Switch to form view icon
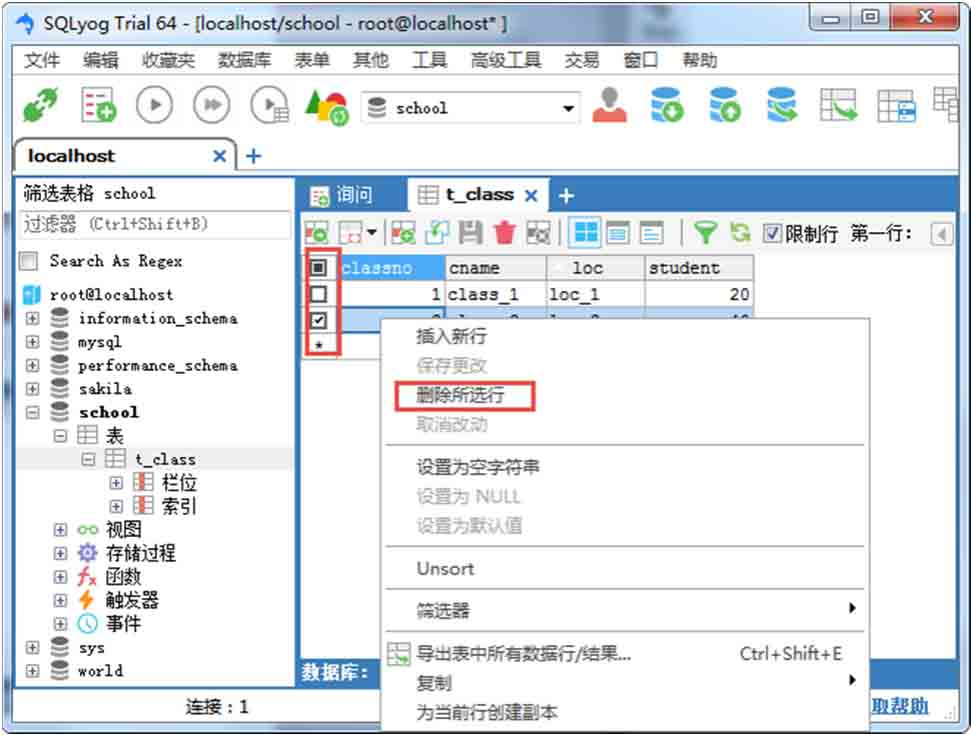Screen dimensions: 971x735 tap(618, 233)
